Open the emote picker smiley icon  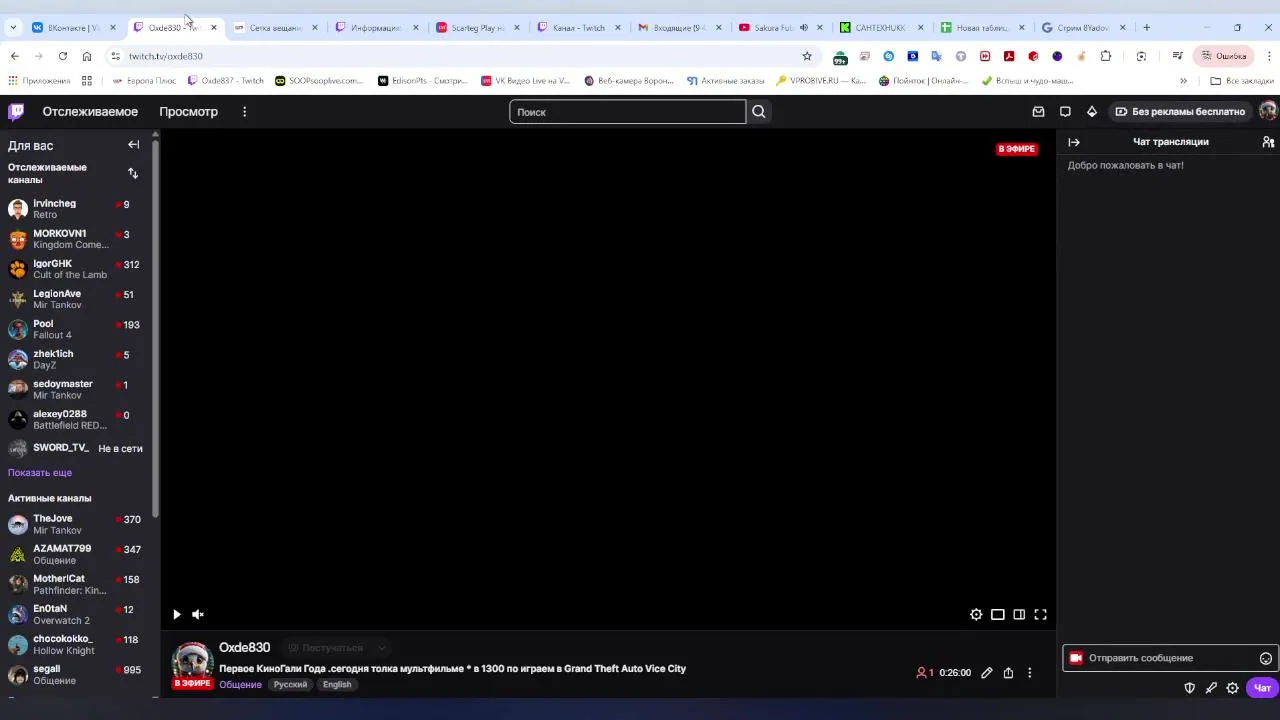[1266, 658]
